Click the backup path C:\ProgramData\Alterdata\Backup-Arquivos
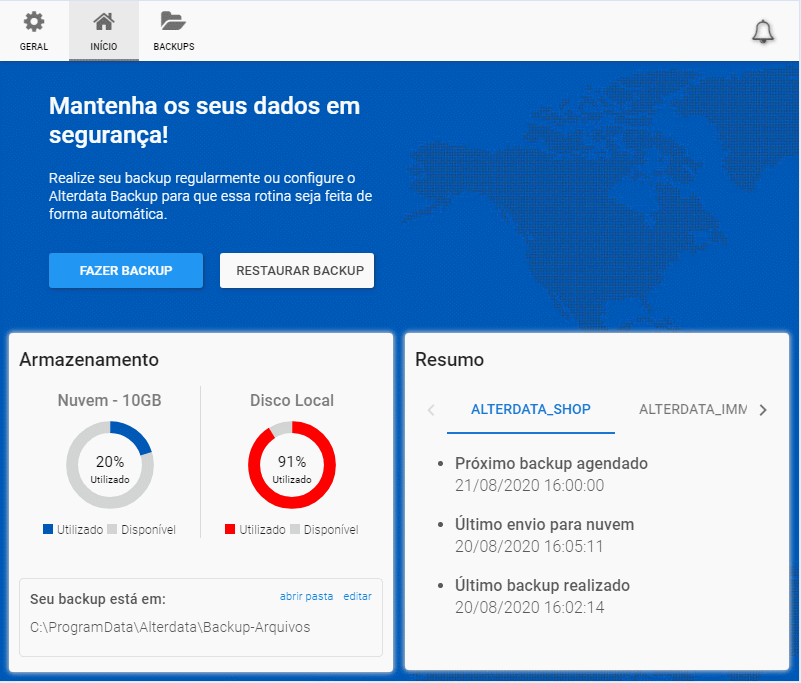This screenshot has height=683, width=801. [x=170, y=627]
